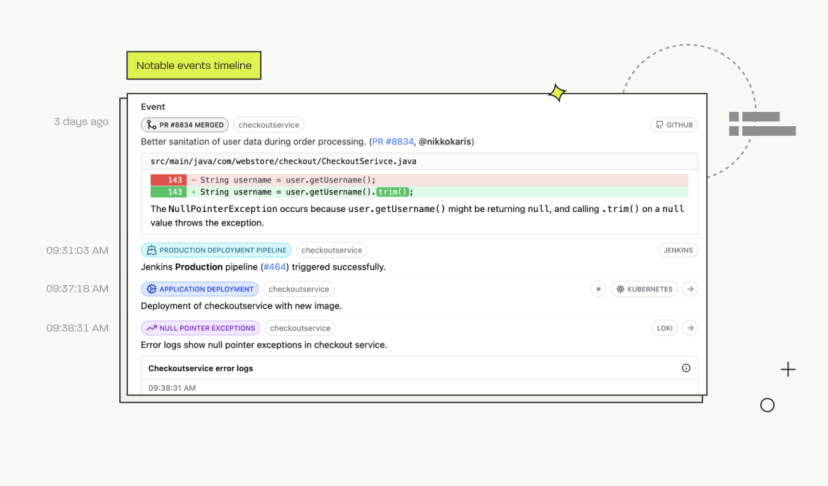Open the #464 pipeline link
Viewport: 828px width, 486px height.
pos(275,267)
